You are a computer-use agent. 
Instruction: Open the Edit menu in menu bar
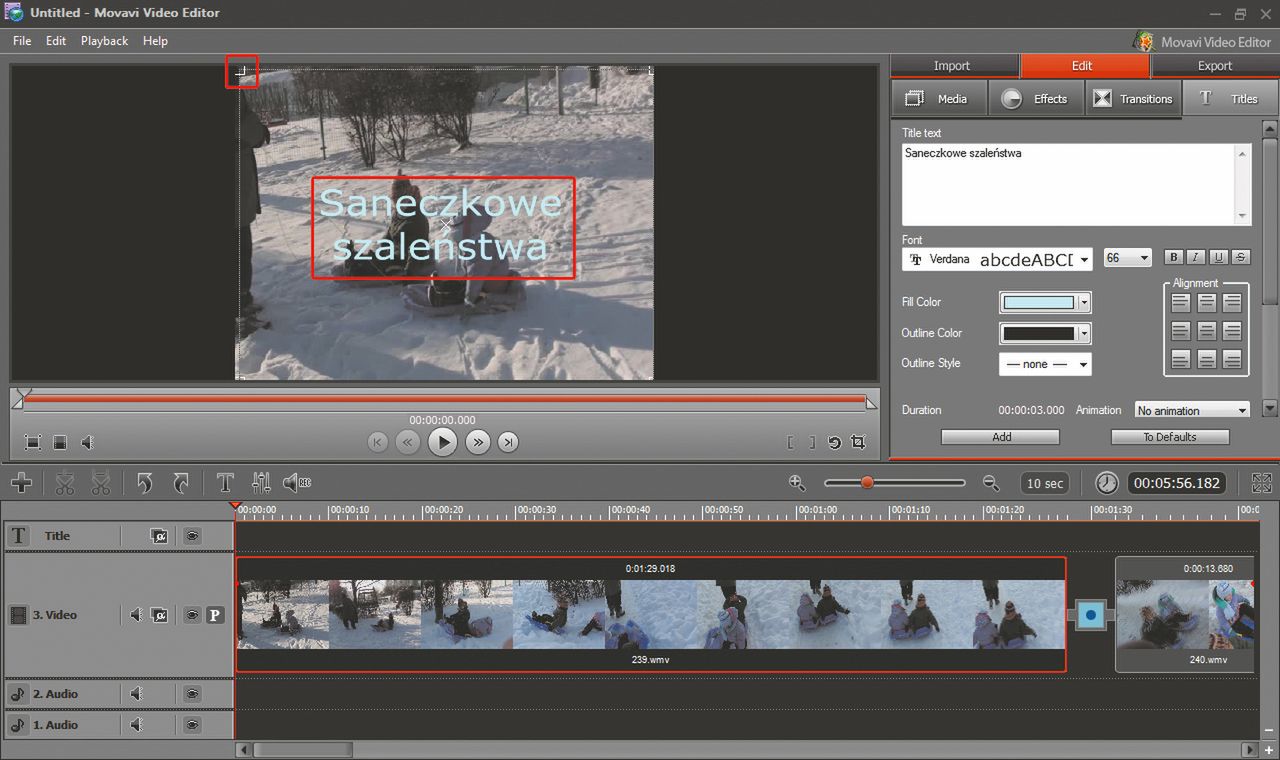(x=56, y=41)
